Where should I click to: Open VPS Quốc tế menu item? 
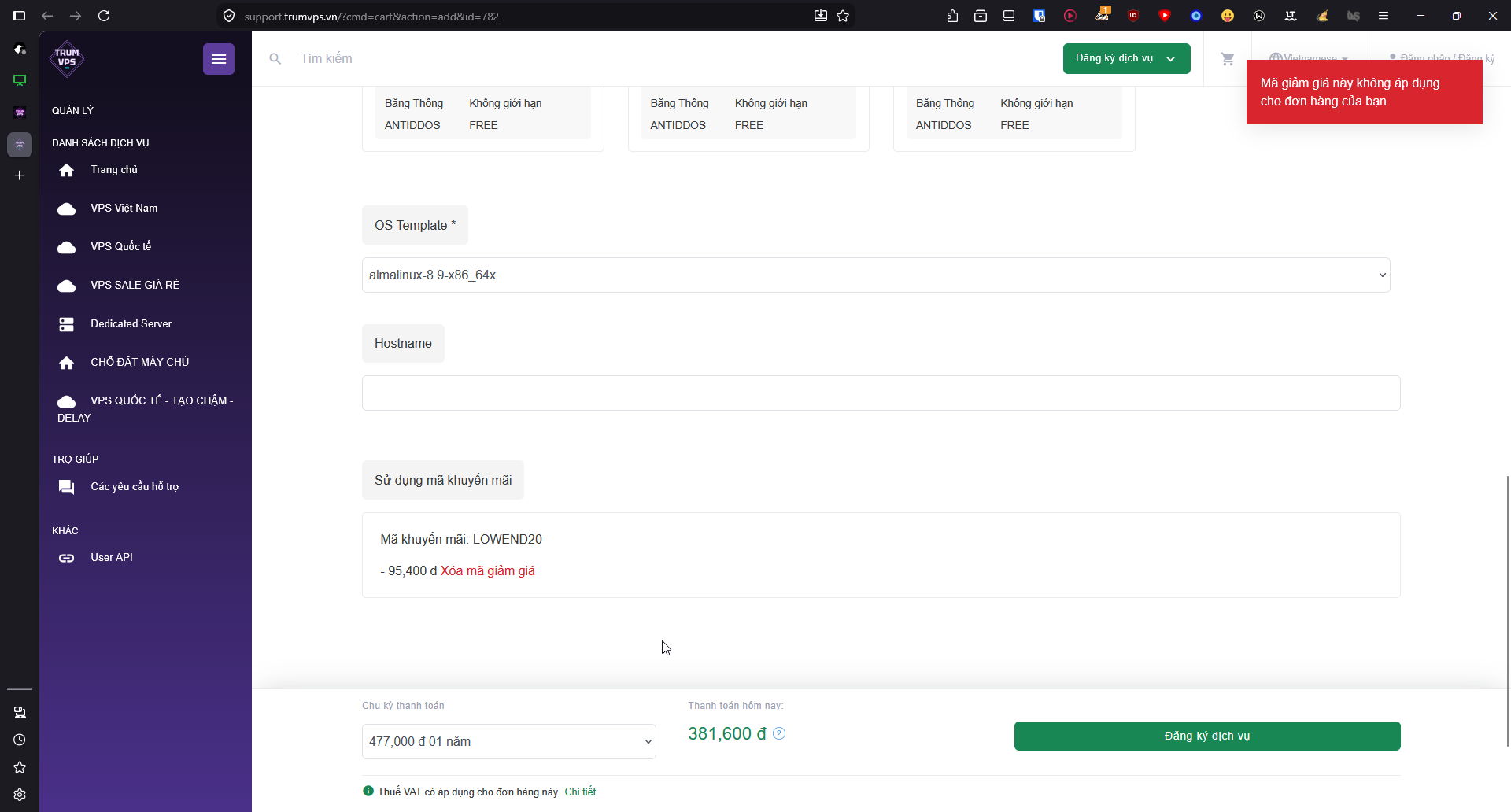[x=121, y=247]
